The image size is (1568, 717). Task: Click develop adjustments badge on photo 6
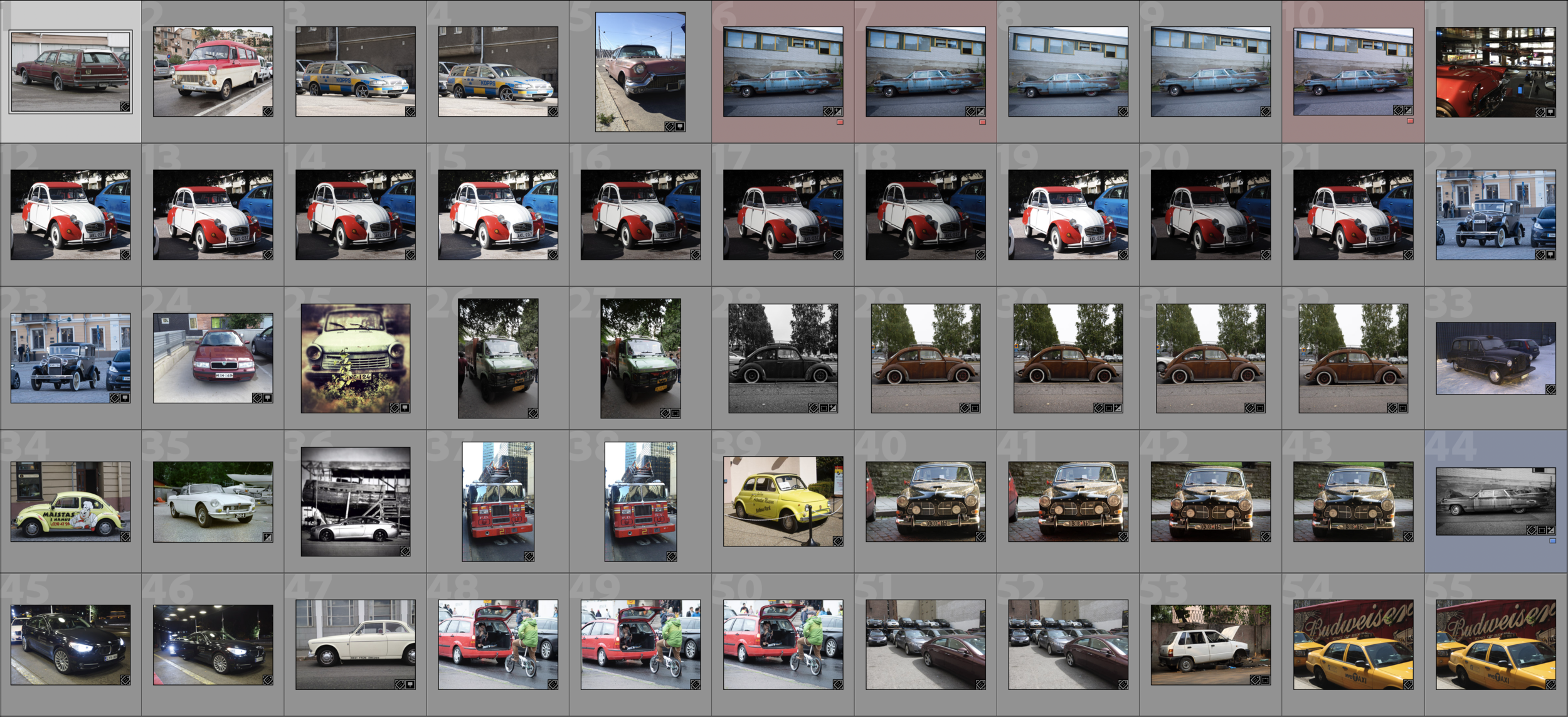click(x=839, y=112)
